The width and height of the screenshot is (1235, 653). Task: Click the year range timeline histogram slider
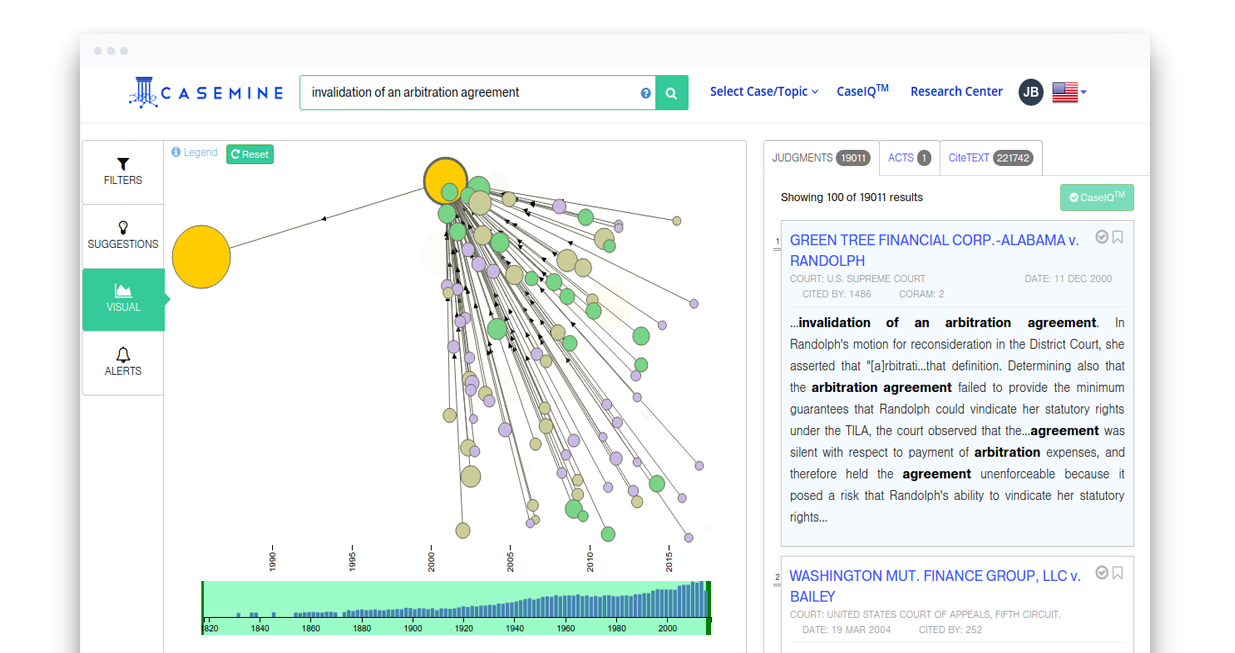[x=456, y=606]
